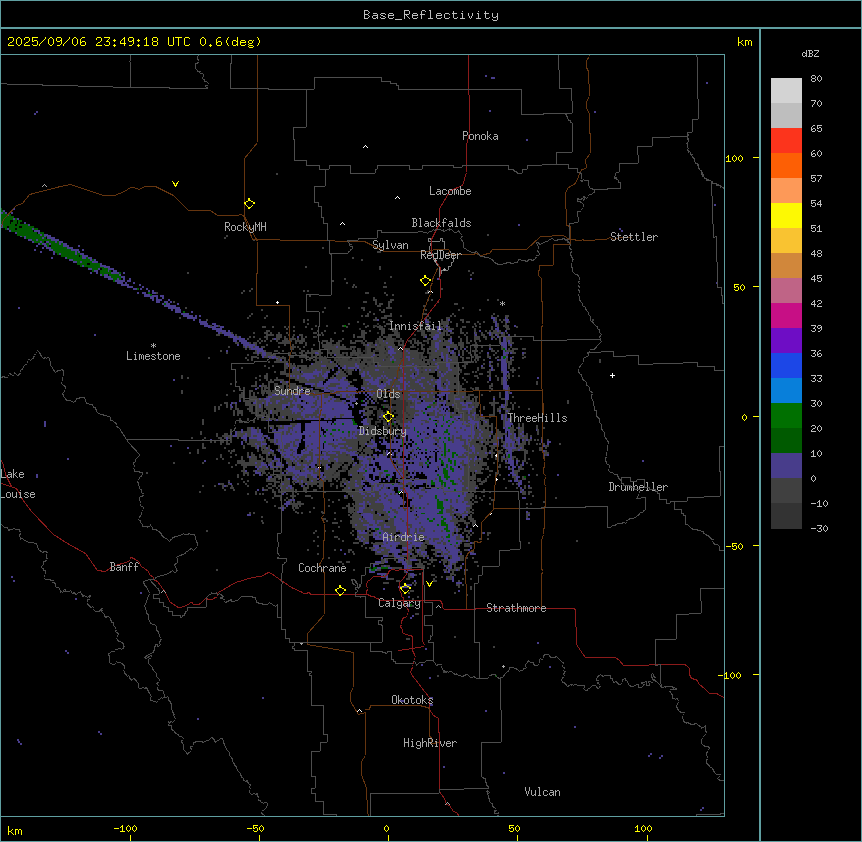862x842 pixels.
Task: Click the Airdrie city label
Action: coord(404,537)
